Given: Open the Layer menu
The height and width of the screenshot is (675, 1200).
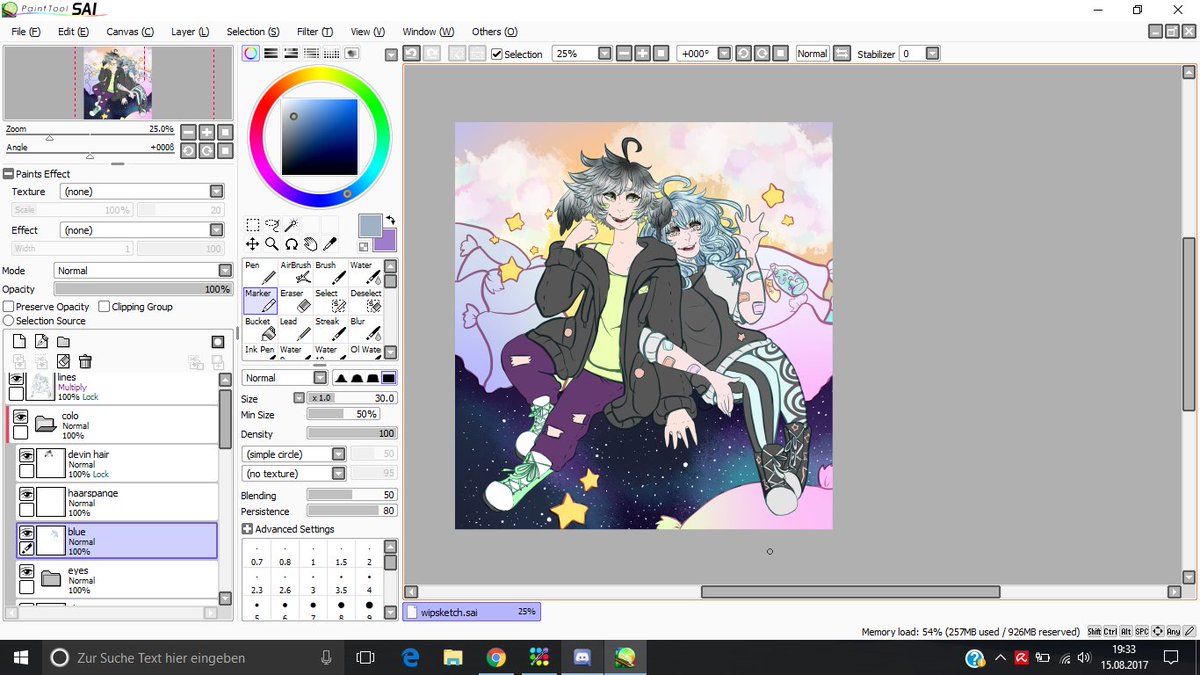Looking at the screenshot, I should click(x=190, y=32).
